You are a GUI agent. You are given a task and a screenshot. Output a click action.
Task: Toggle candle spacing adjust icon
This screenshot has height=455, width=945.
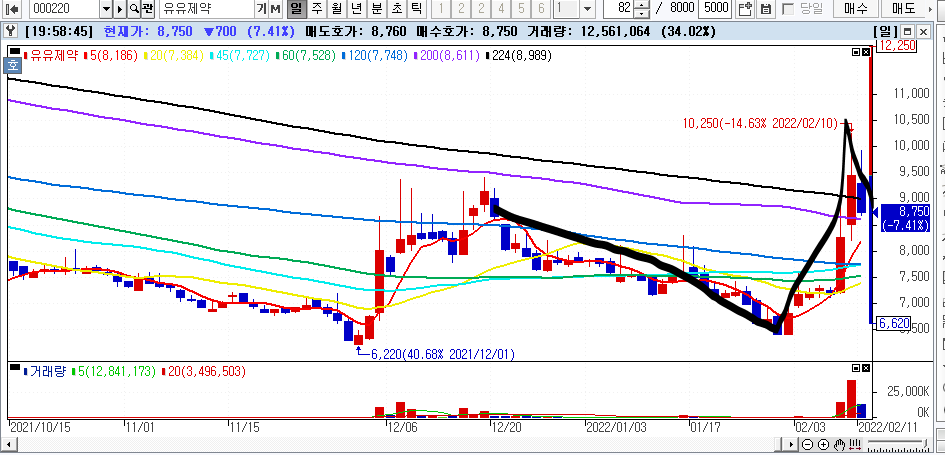point(853,445)
